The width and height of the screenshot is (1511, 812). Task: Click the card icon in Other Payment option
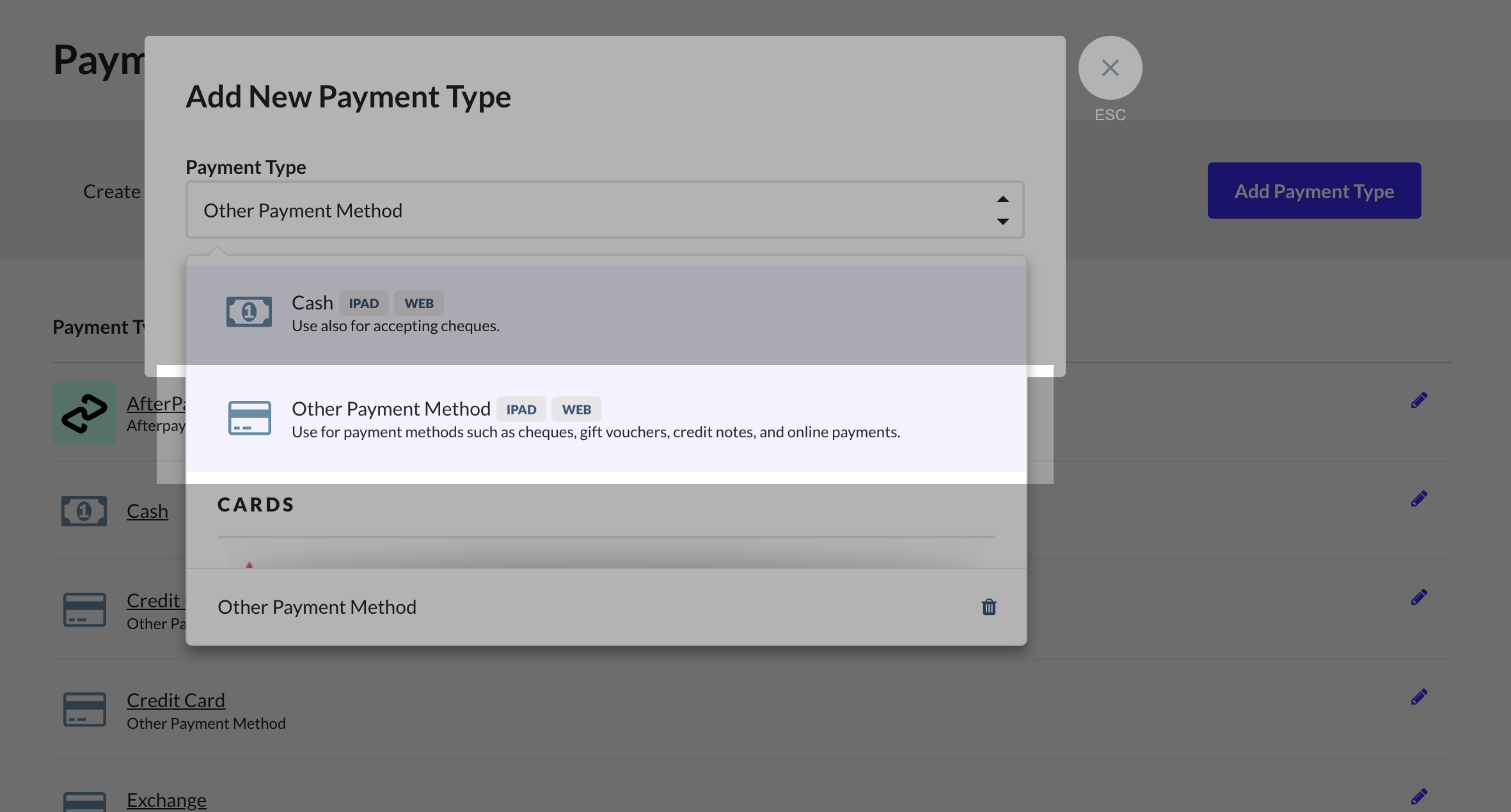[x=249, y=418]
